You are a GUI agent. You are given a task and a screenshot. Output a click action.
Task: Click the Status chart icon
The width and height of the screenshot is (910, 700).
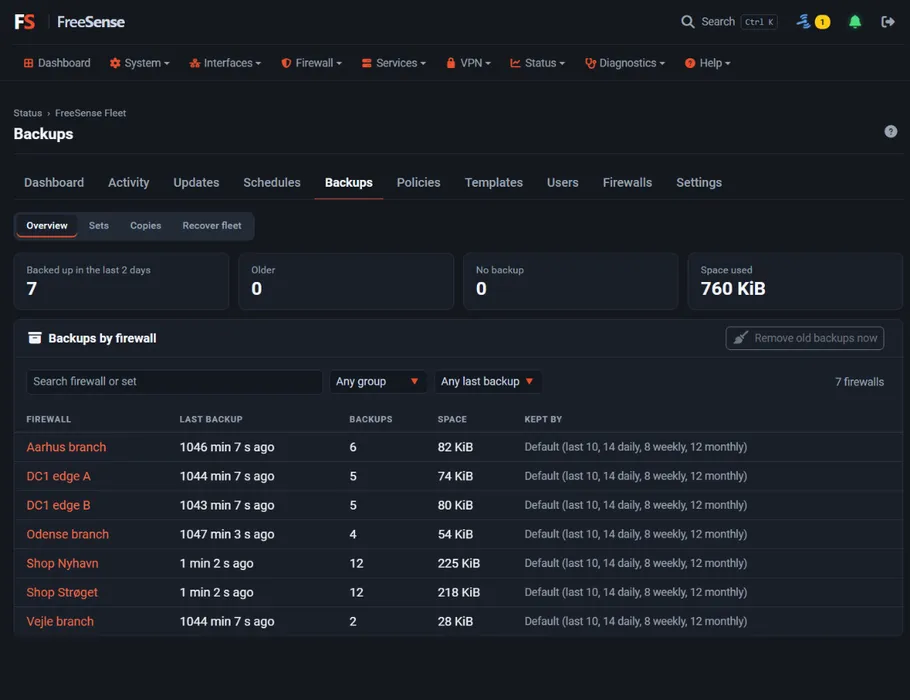515,63
